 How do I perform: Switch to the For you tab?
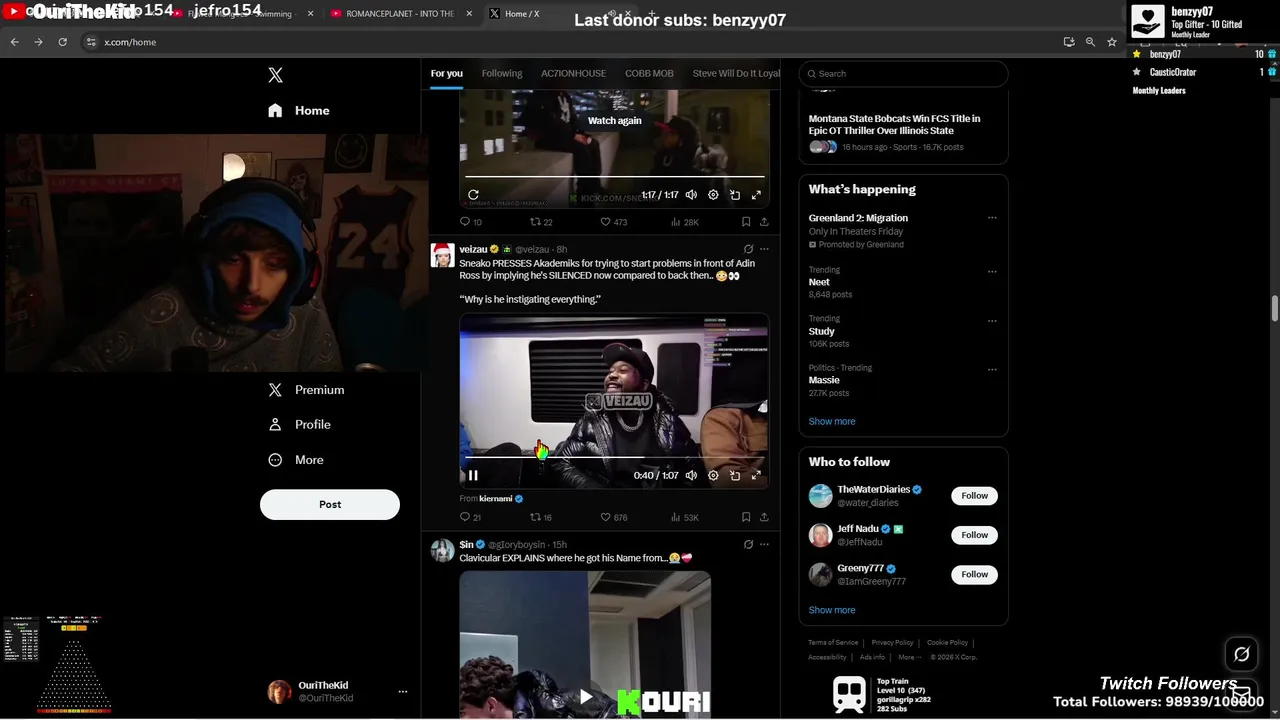point(446,73)
